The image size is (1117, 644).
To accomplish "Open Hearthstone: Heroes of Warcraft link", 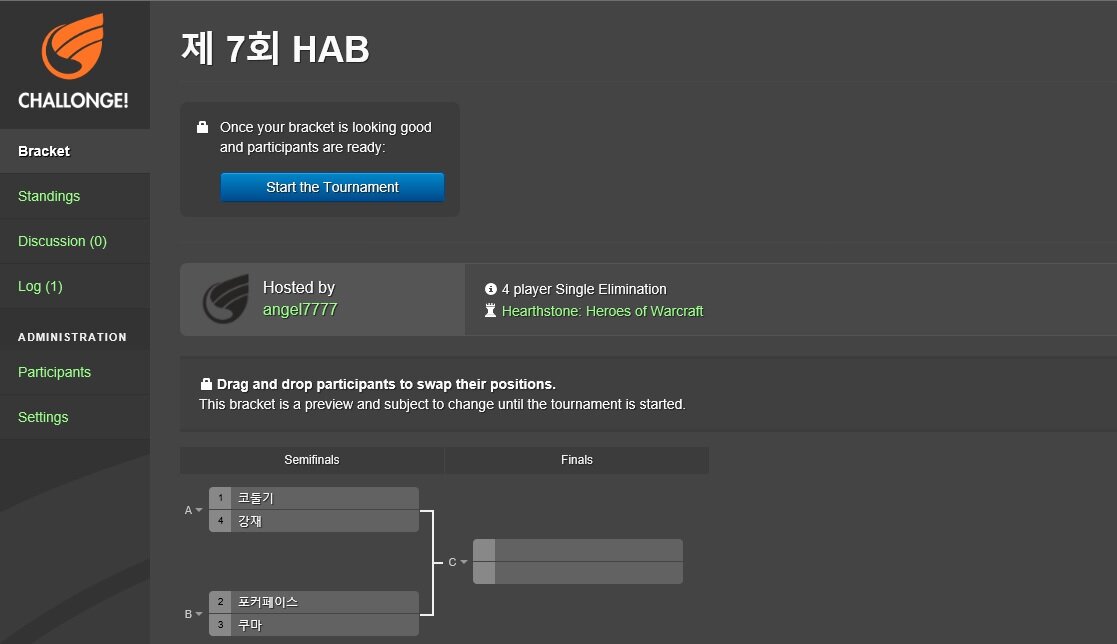I will point(602,311).
